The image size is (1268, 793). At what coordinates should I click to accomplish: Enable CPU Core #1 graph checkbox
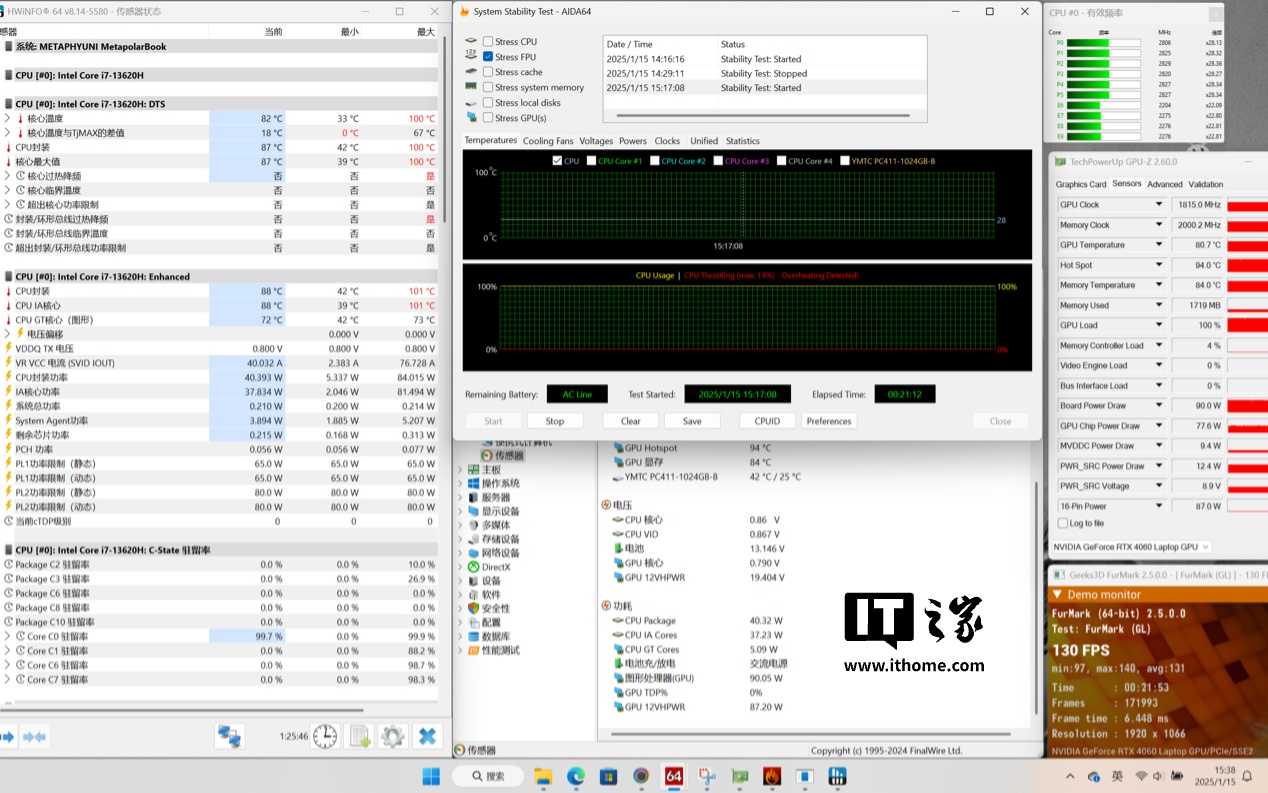[592, 160]
